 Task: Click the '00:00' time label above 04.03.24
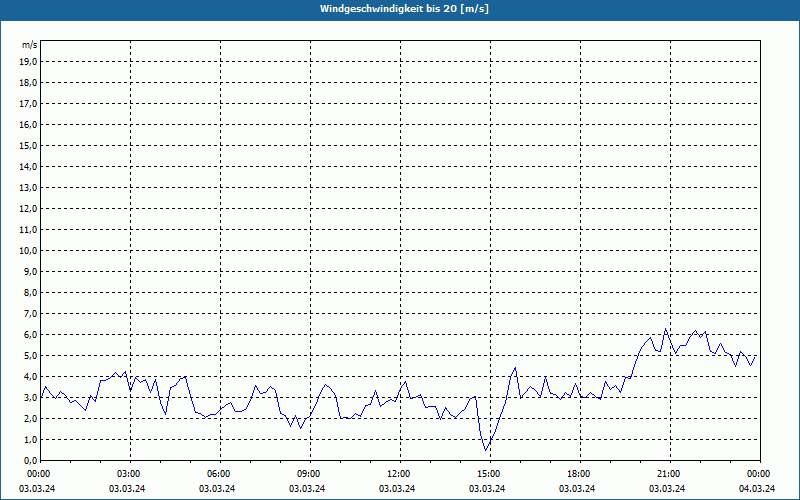(760, 474)
